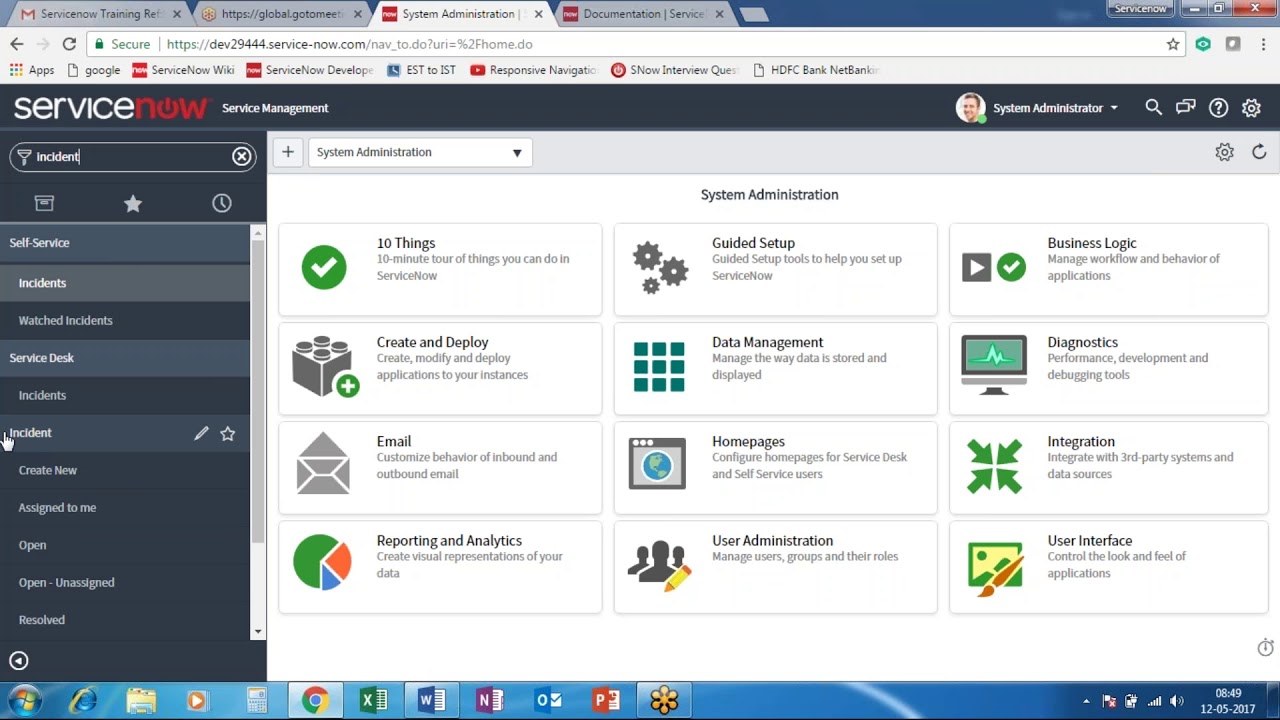The image size is (1280, 720).
Task: Click the Create and Deploy icon
Action: pyautogui.click(x=325, y=366)
